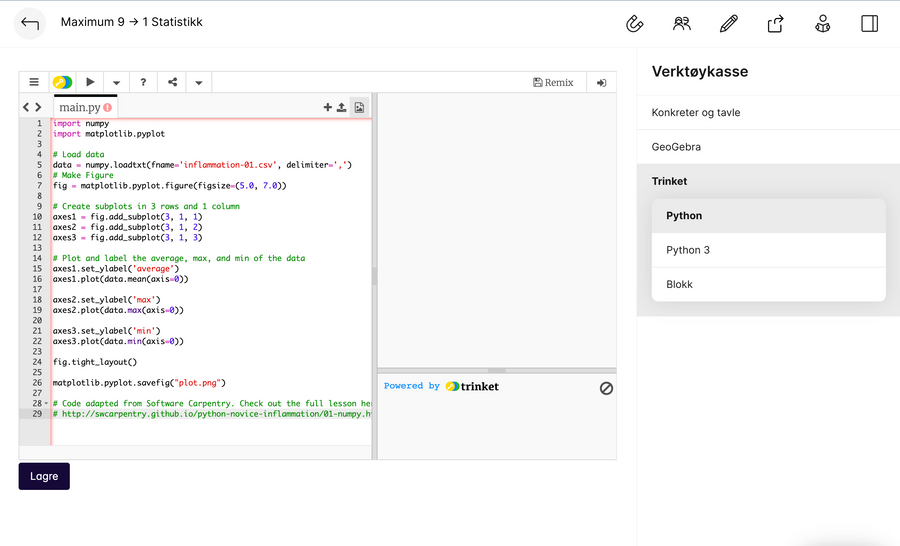Click the share export icon
Viewport: 900px width, 546px height.
pyautogui.click(x=775, y=24)
